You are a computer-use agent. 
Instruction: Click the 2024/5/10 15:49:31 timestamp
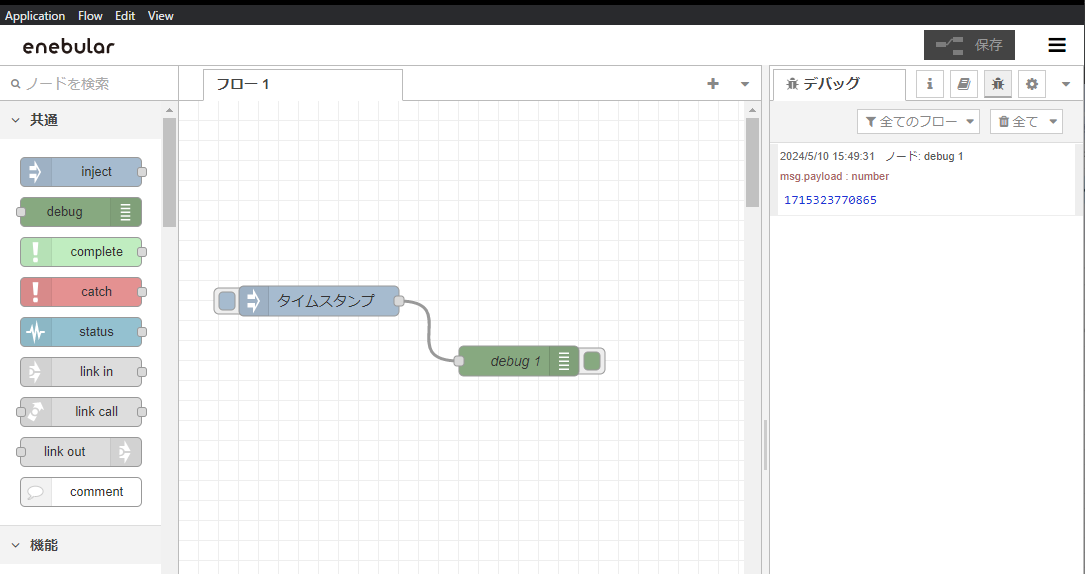click(828, 156)
